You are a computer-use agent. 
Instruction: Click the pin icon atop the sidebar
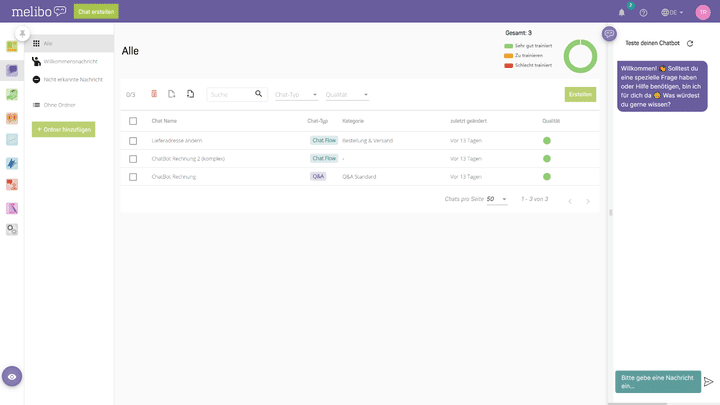click(22, 33)
